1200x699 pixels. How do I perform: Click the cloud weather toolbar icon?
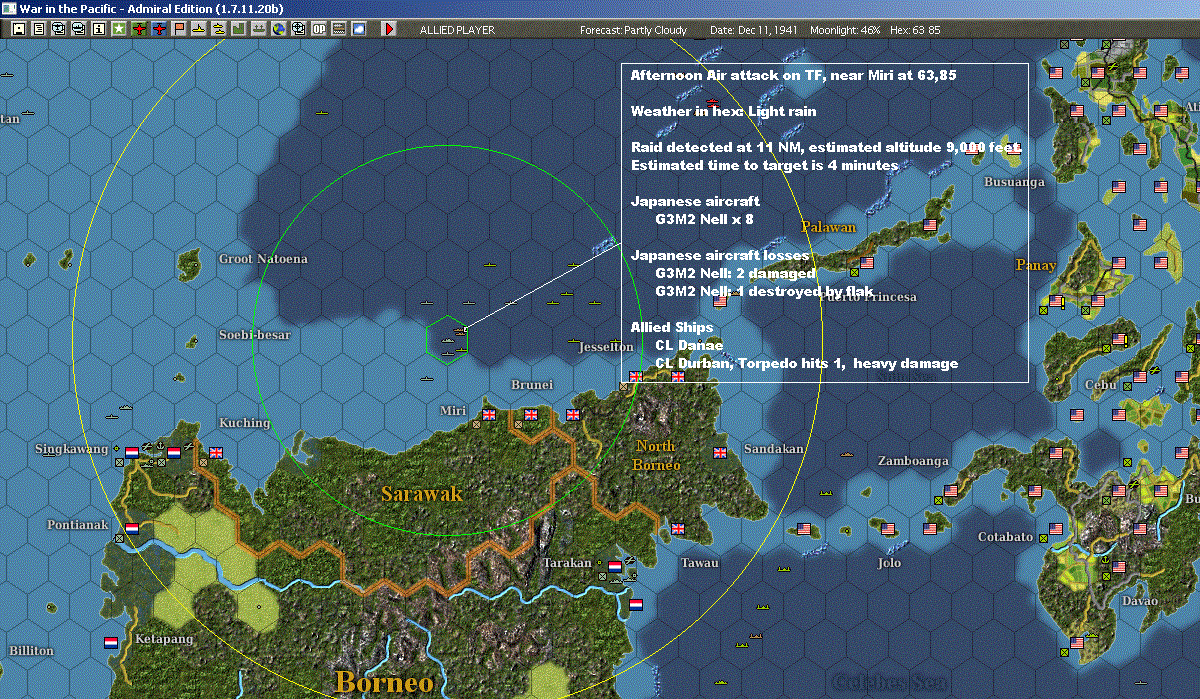(359, 29)
